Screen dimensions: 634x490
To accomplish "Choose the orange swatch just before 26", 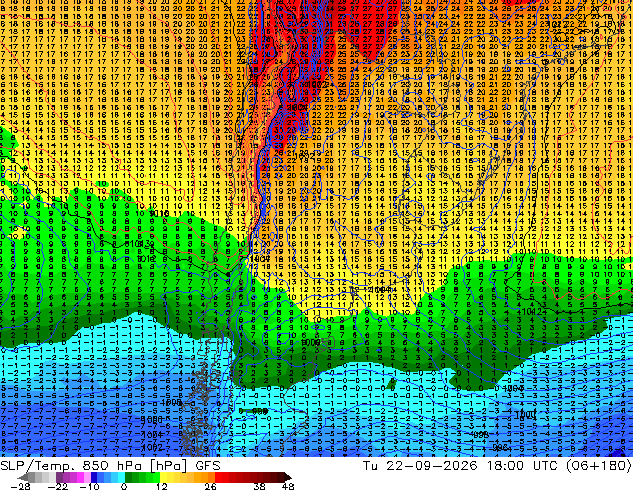I will click(x=211, y=477).
